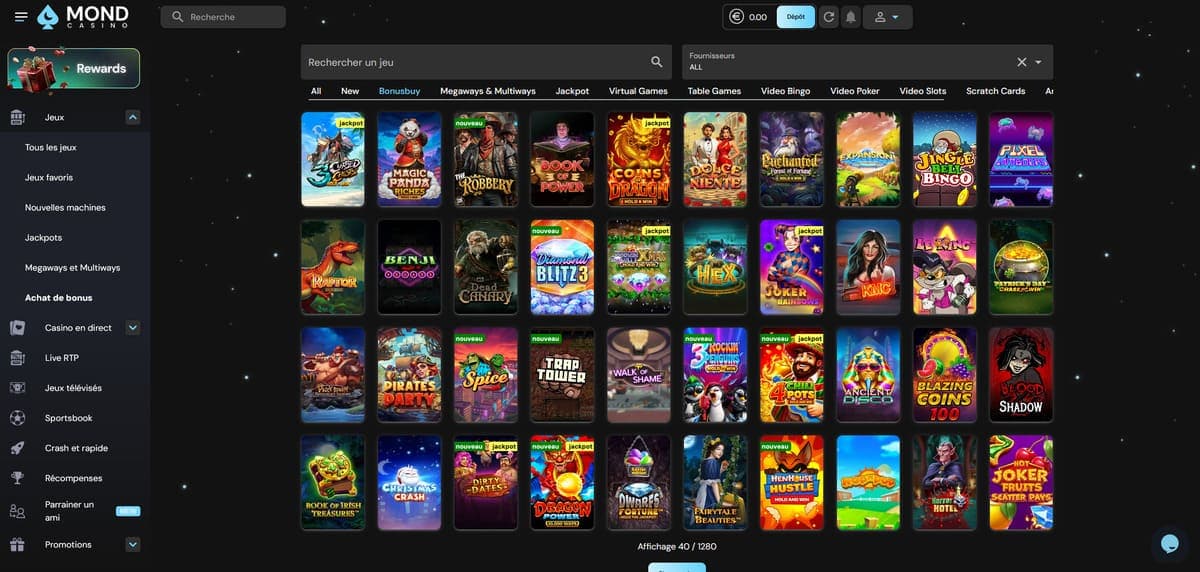The width and height of the screenshot is (1200, 572).
Task: Open Jackpots in sidebar
Action: click(x=43, y=238)
